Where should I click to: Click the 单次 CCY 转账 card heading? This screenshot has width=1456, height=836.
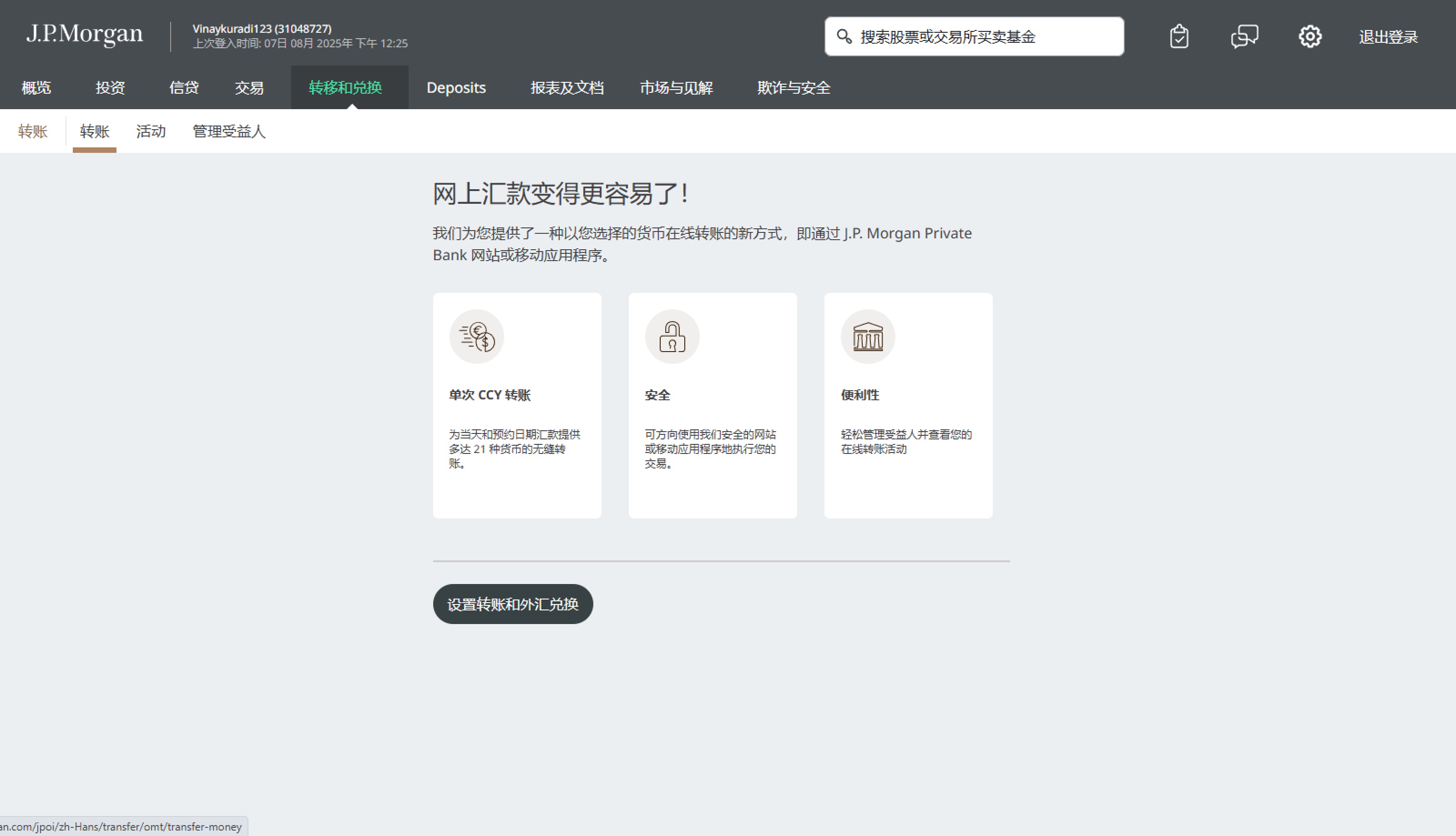pyautogui.click(x=490, y=395)
